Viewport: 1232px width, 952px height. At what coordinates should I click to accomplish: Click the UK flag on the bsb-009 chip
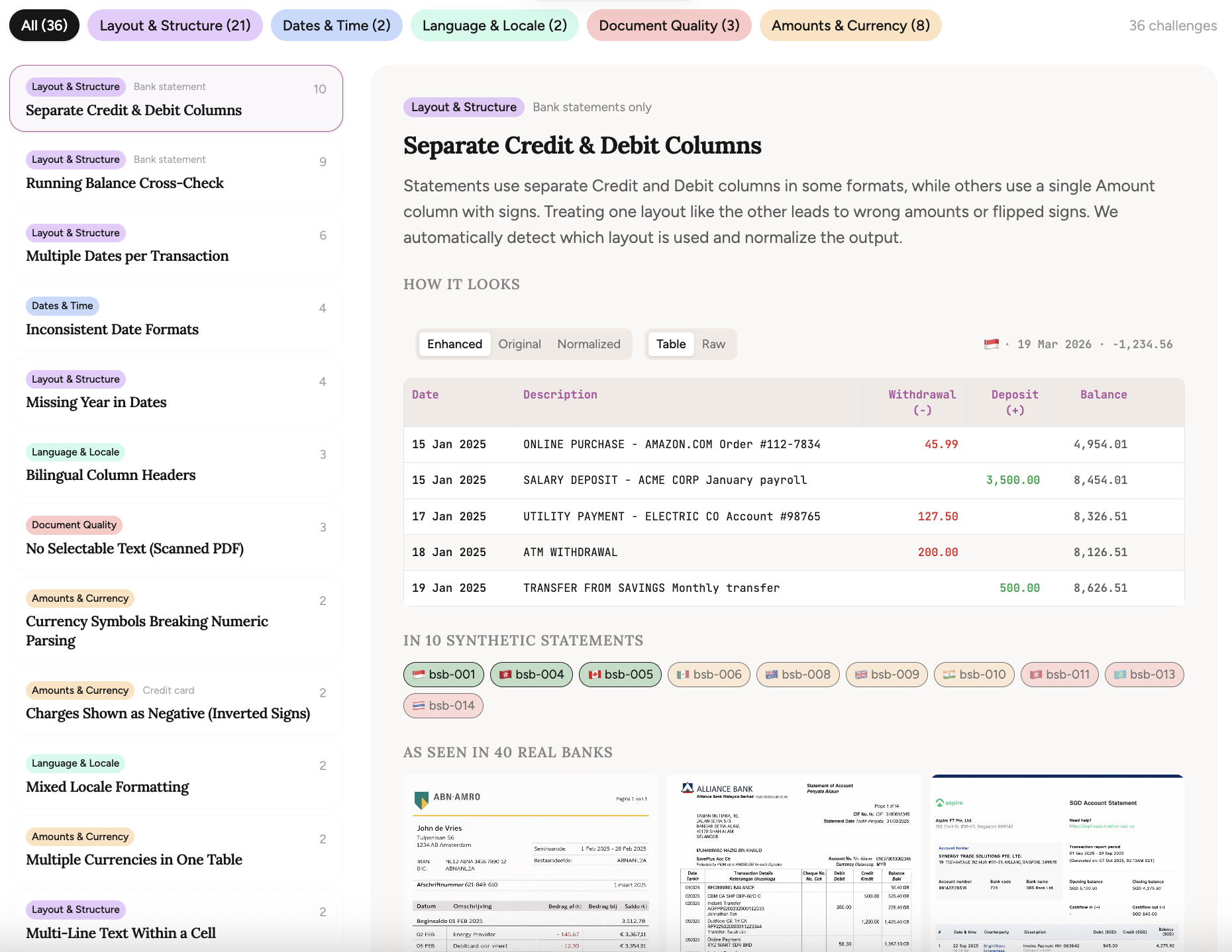coord(861,675)
